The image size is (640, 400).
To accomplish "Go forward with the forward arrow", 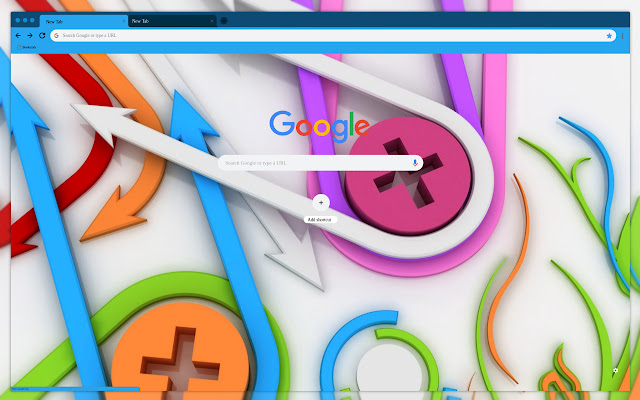I will (x=30, y=36).
